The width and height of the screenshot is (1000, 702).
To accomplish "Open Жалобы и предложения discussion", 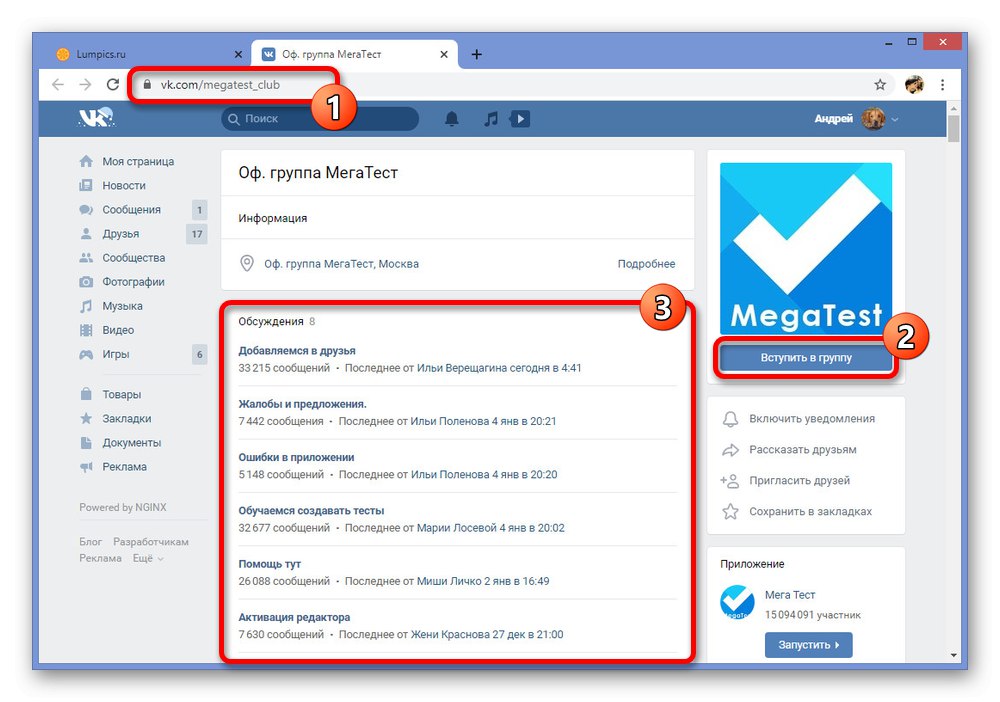I will pos(302,404).
